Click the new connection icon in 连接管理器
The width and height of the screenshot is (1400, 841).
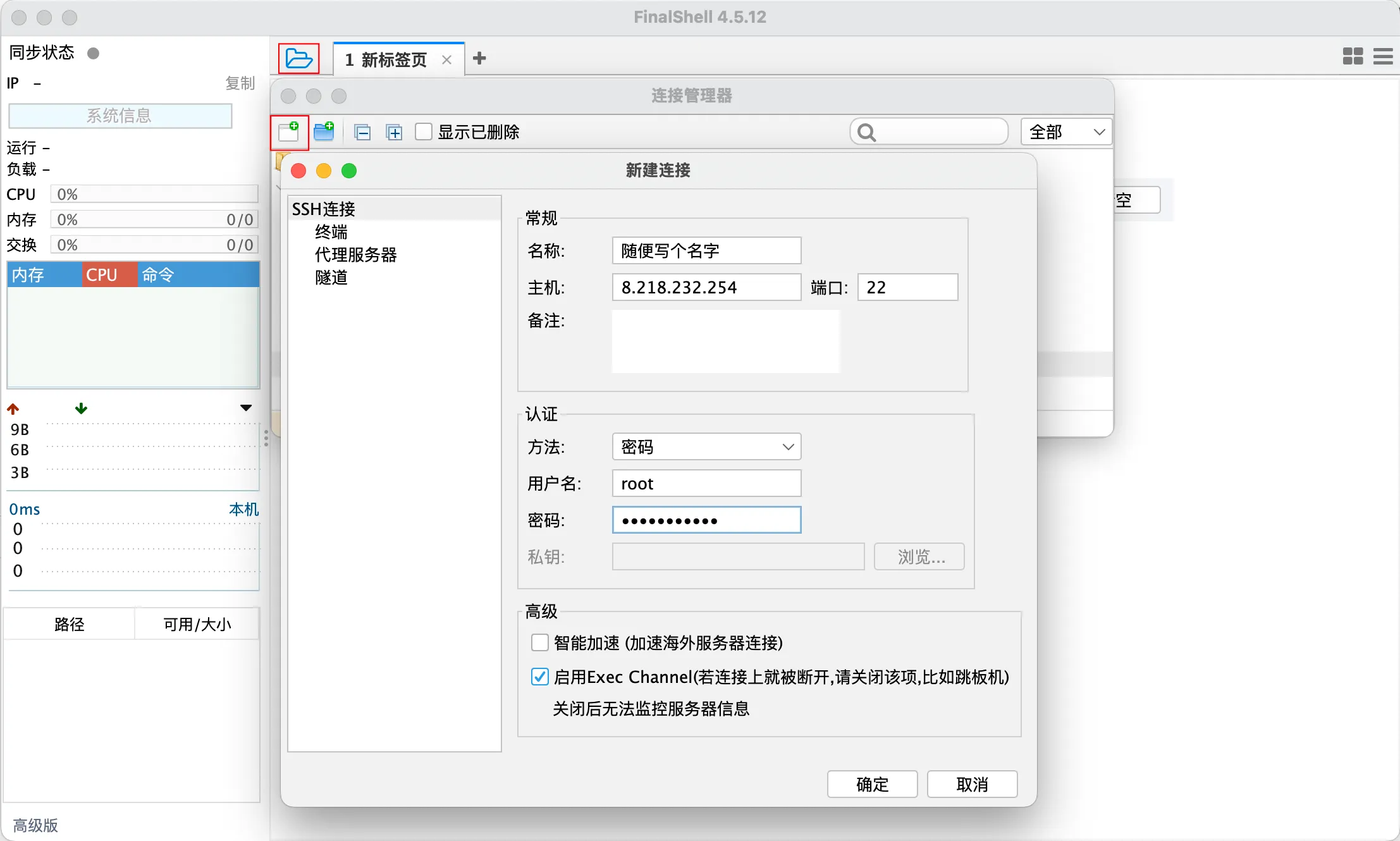(290, 132)
